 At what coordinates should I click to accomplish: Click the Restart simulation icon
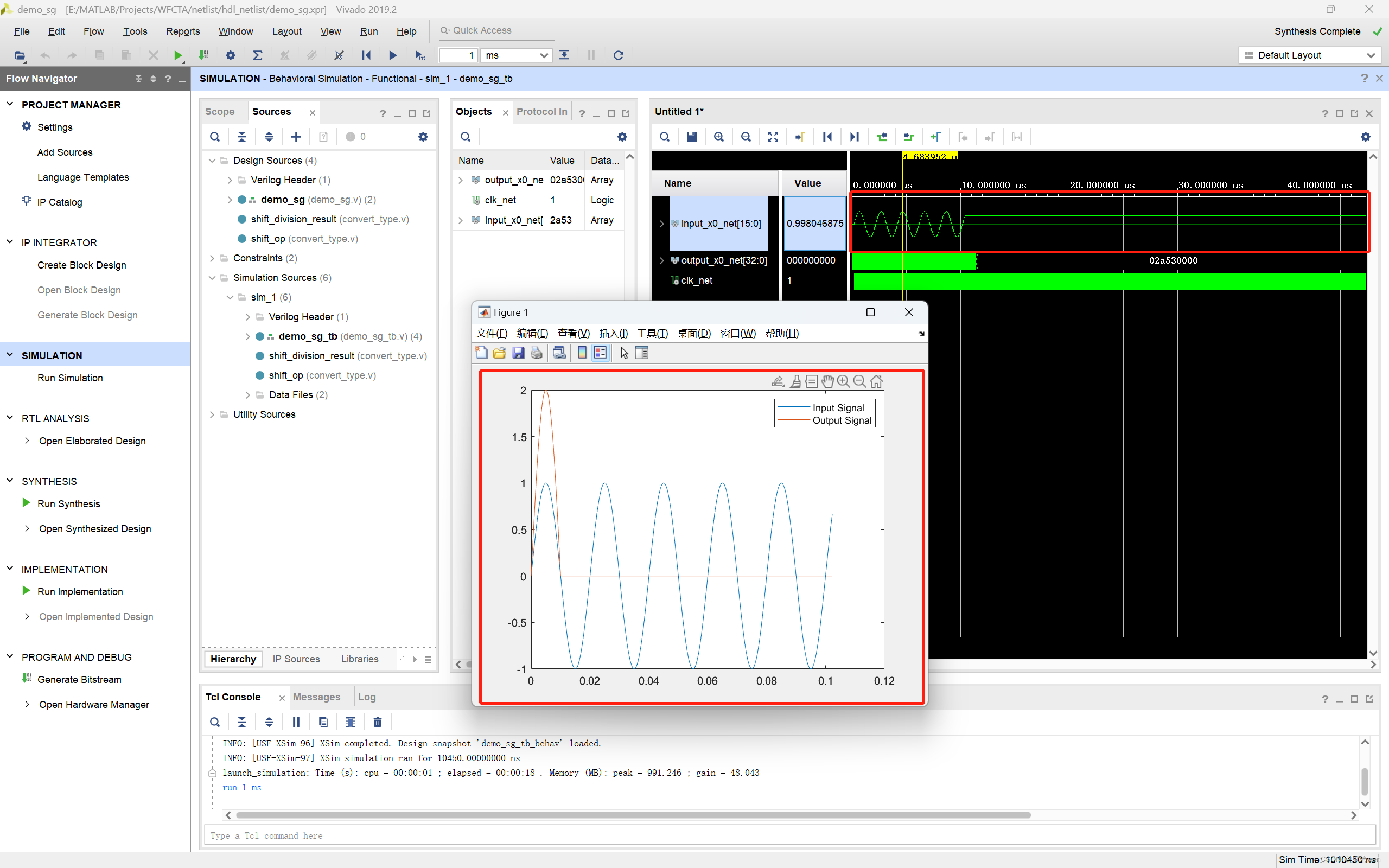pyautogui.click(x=366, y=55)
